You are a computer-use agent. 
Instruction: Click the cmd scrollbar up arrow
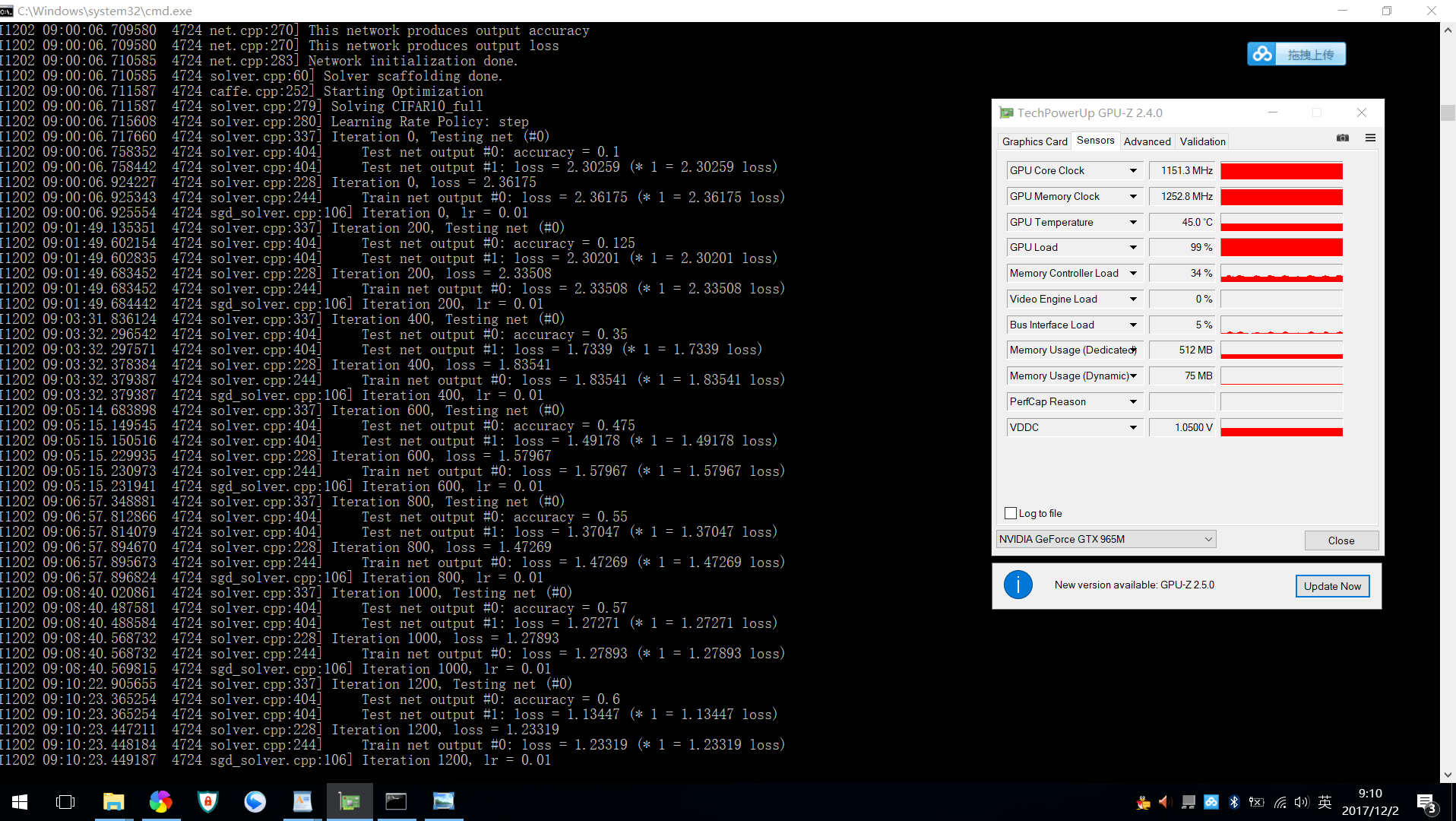pos(1448,30)
